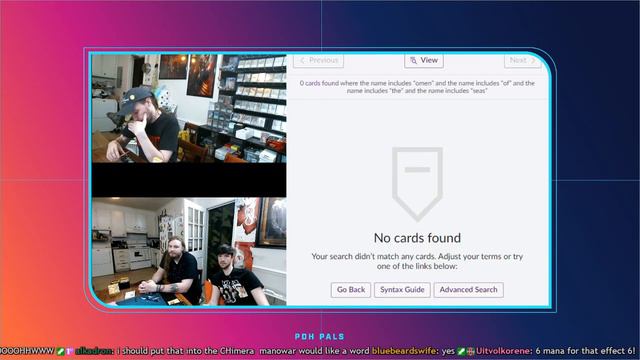This screenshot has width=640, height=360.
Task: Select the bottom webcam feed with two players
Action: pos(189,251)
